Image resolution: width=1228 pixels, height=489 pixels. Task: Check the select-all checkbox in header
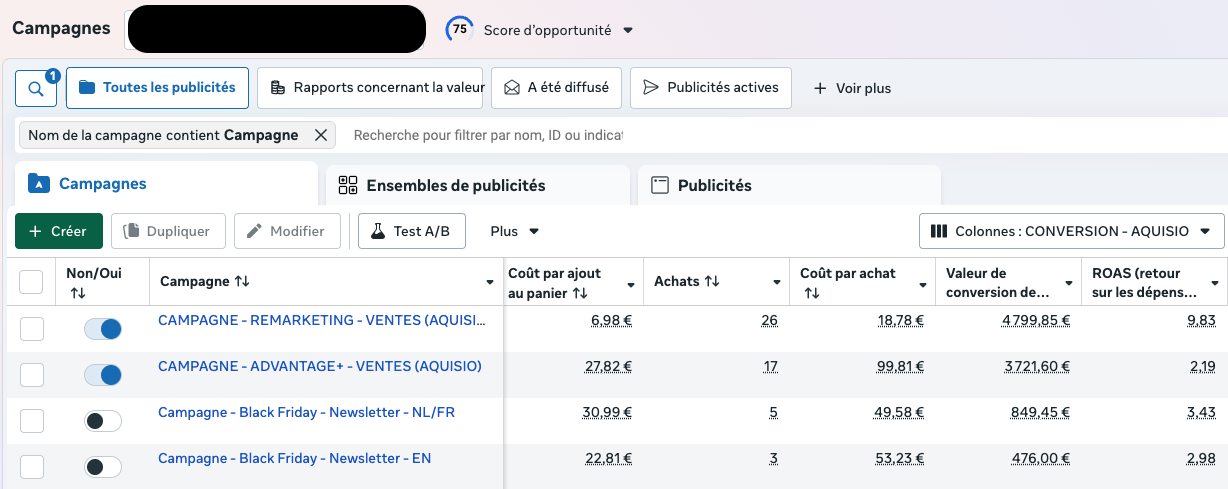pyautogui.click(x=32, y=282)
